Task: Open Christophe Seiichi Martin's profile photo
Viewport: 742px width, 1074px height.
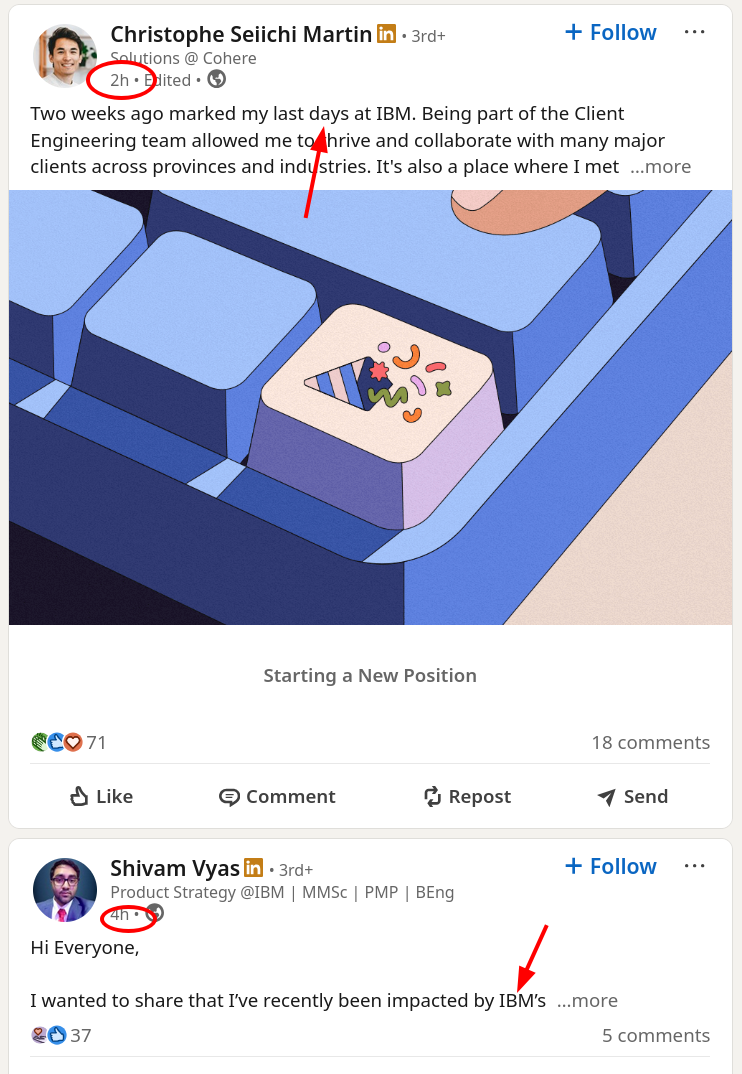Action: pos(65,56)
